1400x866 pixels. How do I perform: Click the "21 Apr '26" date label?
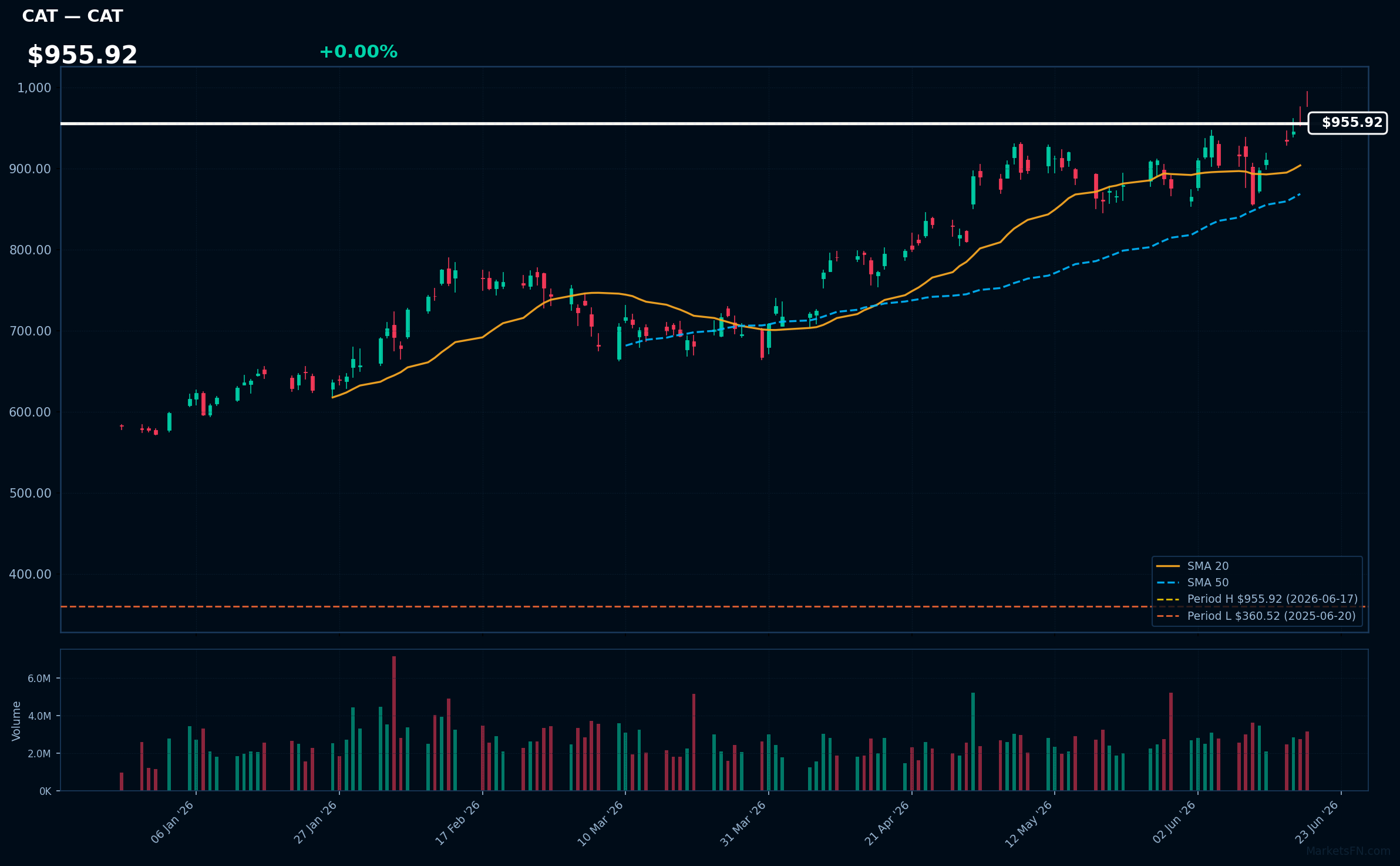887,823
